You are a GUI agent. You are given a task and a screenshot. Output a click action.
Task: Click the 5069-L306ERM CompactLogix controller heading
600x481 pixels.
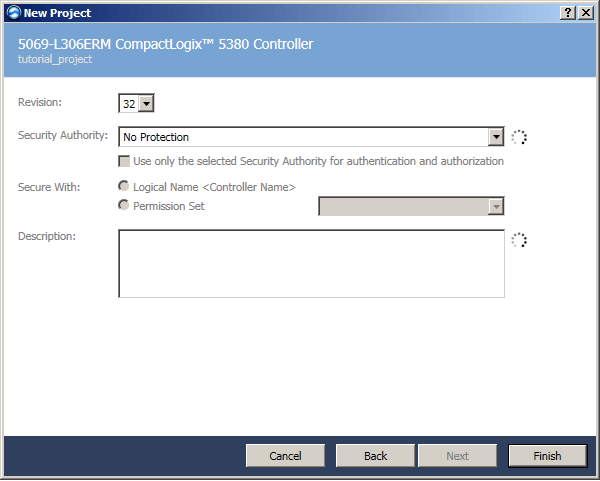tap(166, 44)
